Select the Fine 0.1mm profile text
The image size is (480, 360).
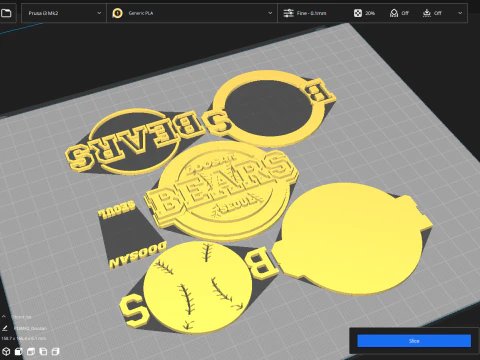[x=311, y=13]
